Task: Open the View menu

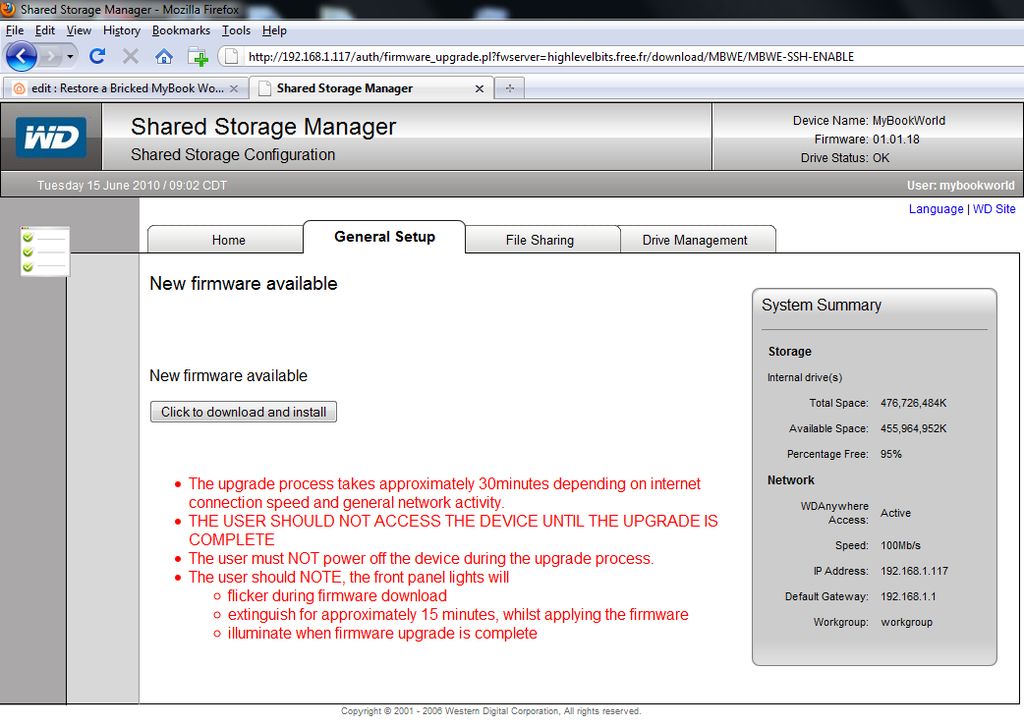Action: pos(78,31)
